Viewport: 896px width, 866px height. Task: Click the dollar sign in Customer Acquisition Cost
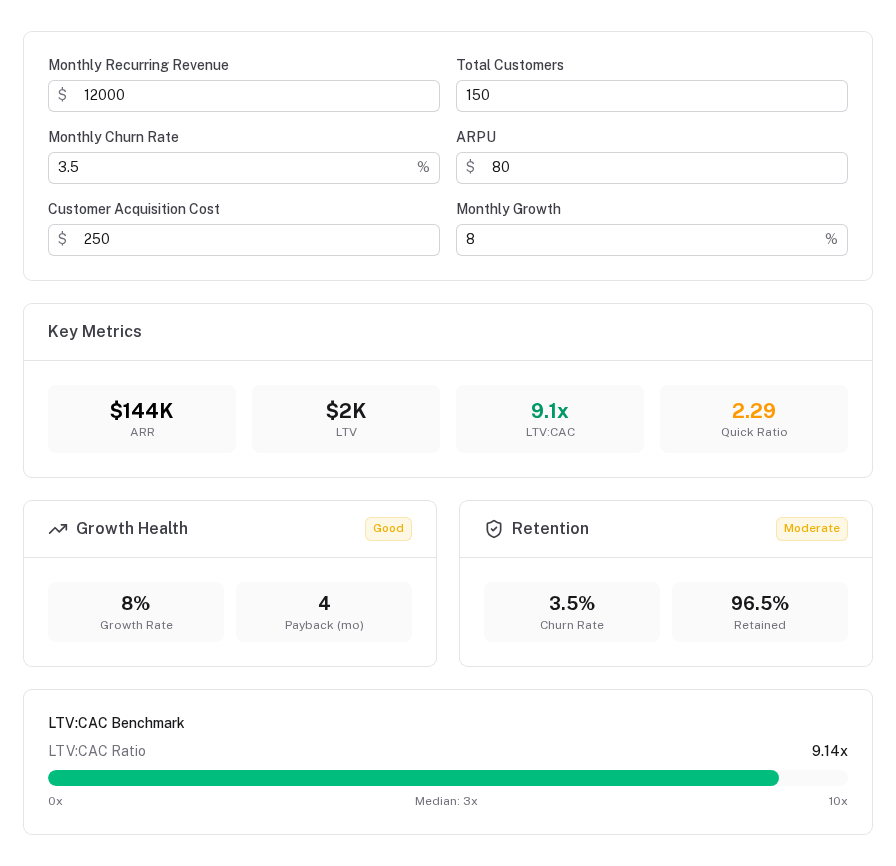62,239
